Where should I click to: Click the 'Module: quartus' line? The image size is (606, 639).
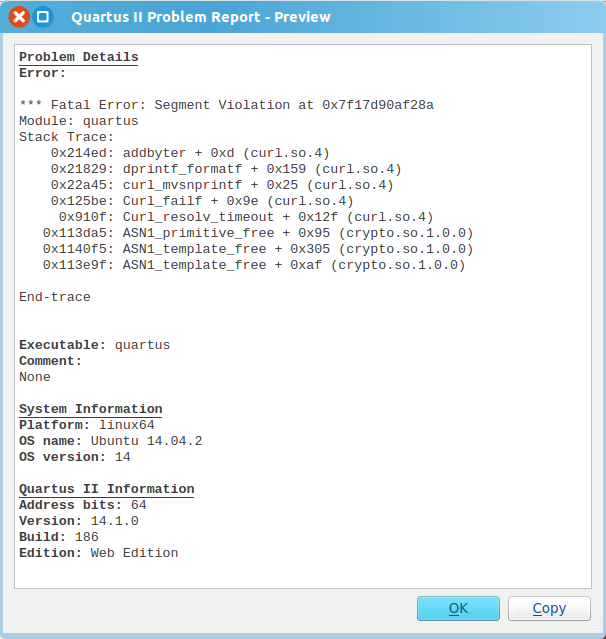click(x=79, y=121)
